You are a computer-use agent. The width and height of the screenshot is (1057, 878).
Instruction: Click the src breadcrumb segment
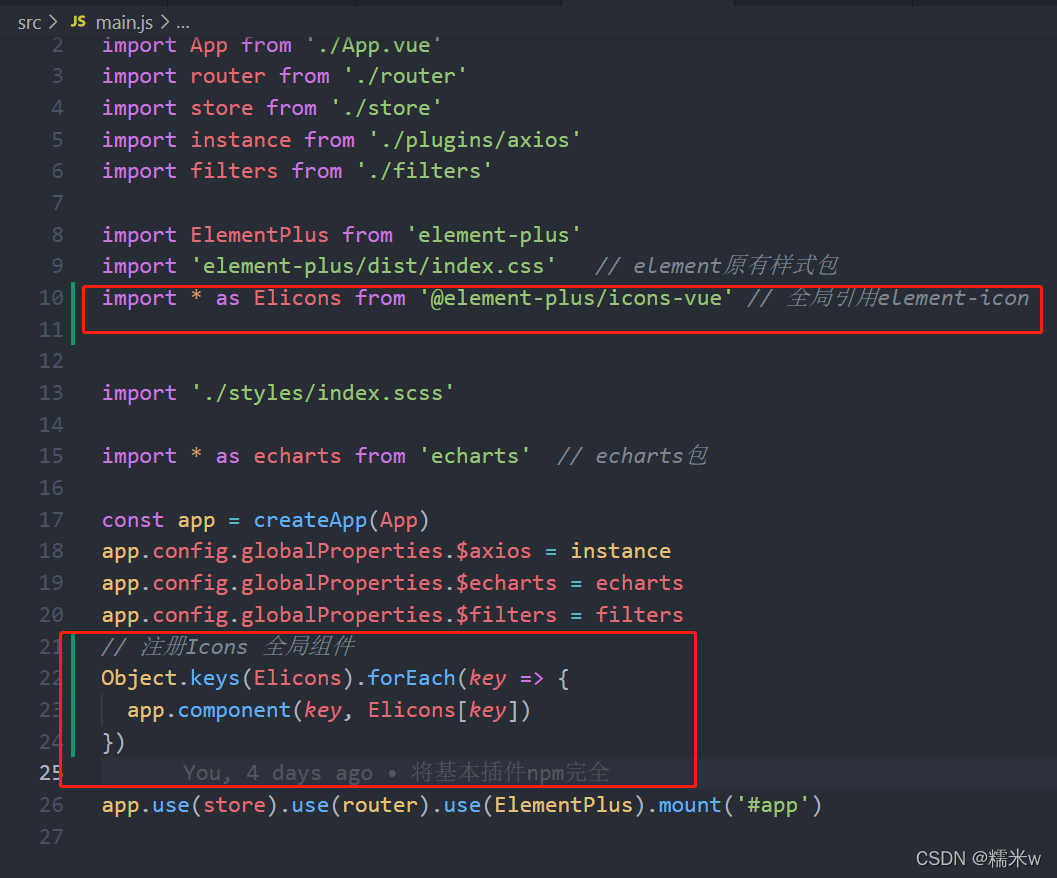(29, 23)
